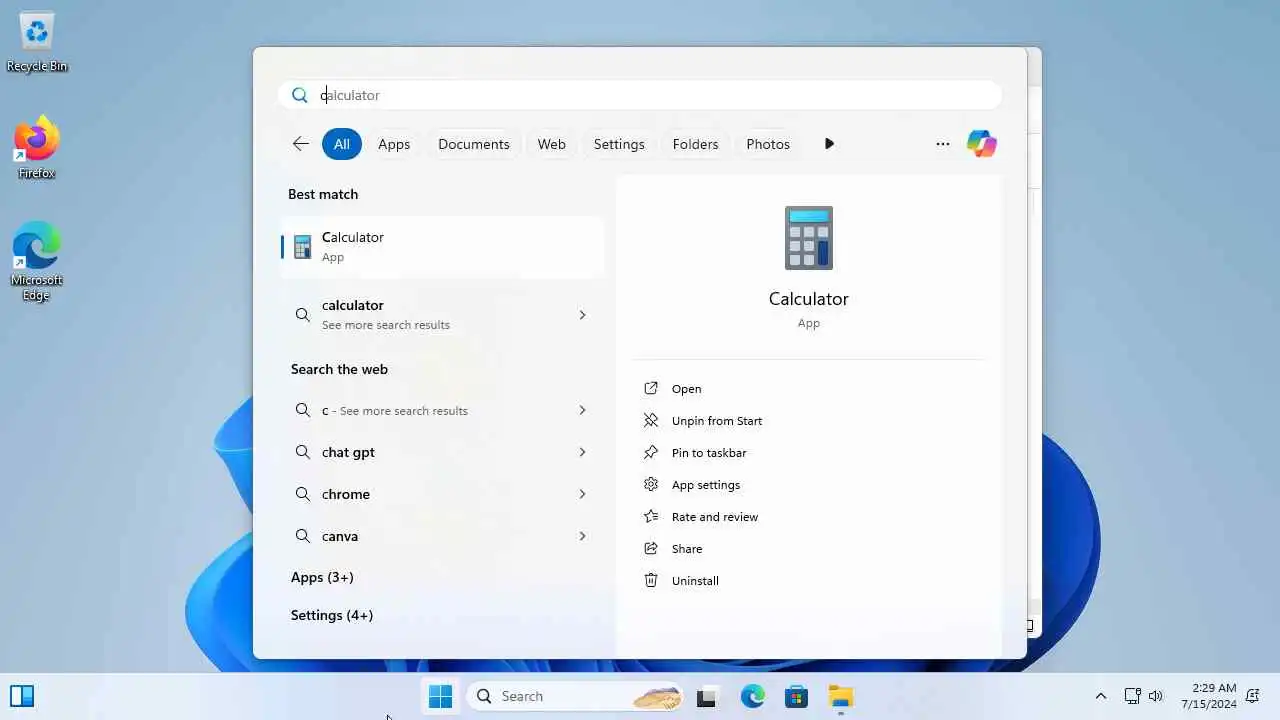Switch to the Photos filter tab
The width and height of the screenshot is (1280, 720).
click(x=768, y=144)
